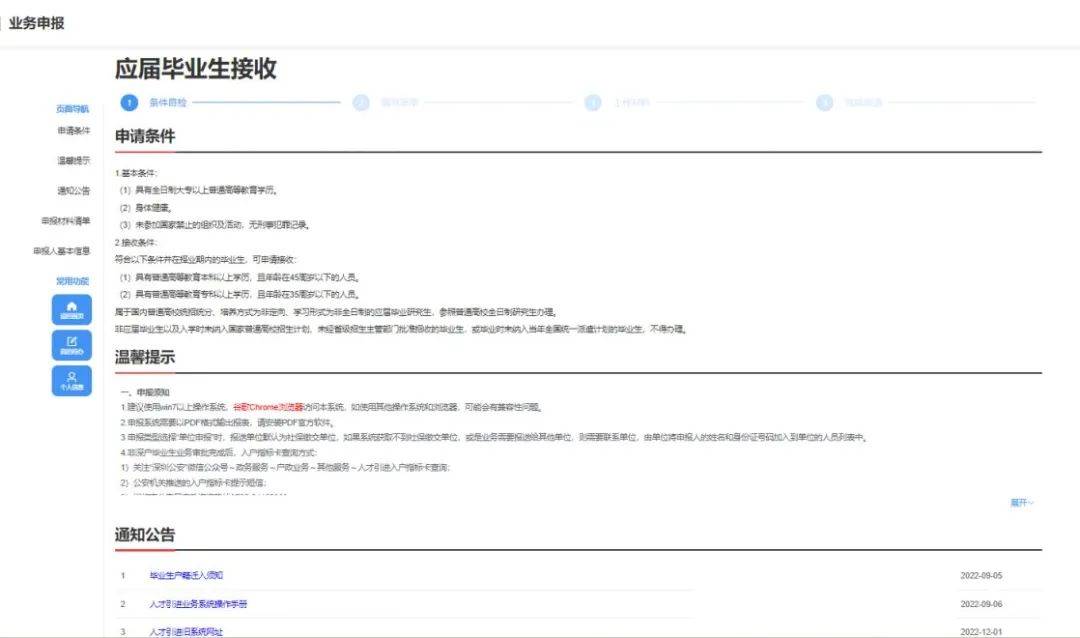The image size is (1080, 638).
Task: Click the 一、申报须知 line
Action: pos(145,392)
